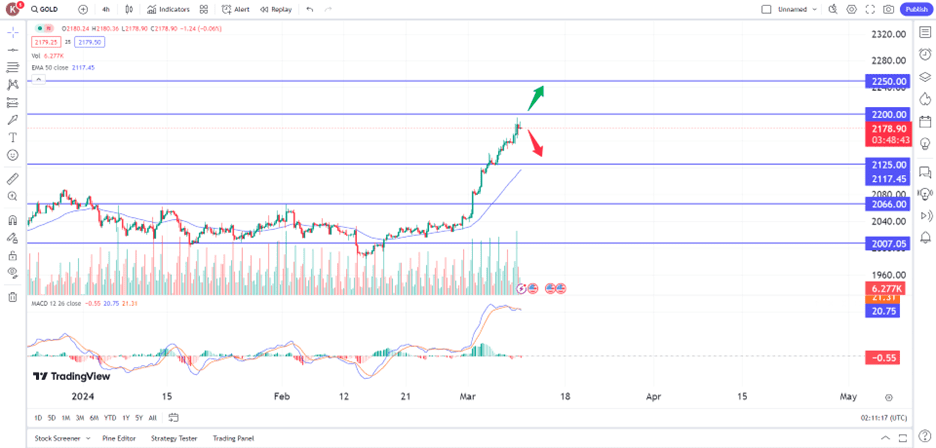Image resolution: width=936 pixels, height=448 pixels.
Task: Open the Indicators menu
Action: (168, 10)
